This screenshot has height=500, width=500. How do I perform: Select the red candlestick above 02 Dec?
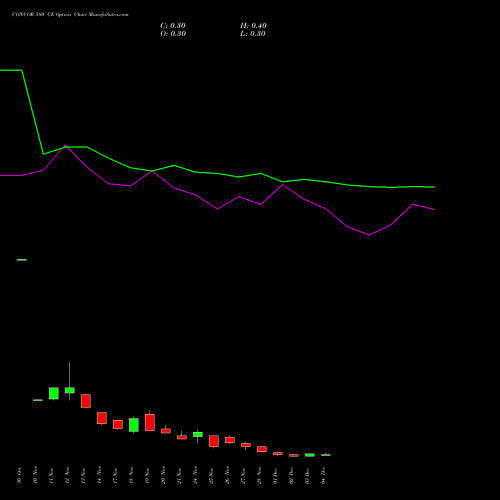[294, 455]
